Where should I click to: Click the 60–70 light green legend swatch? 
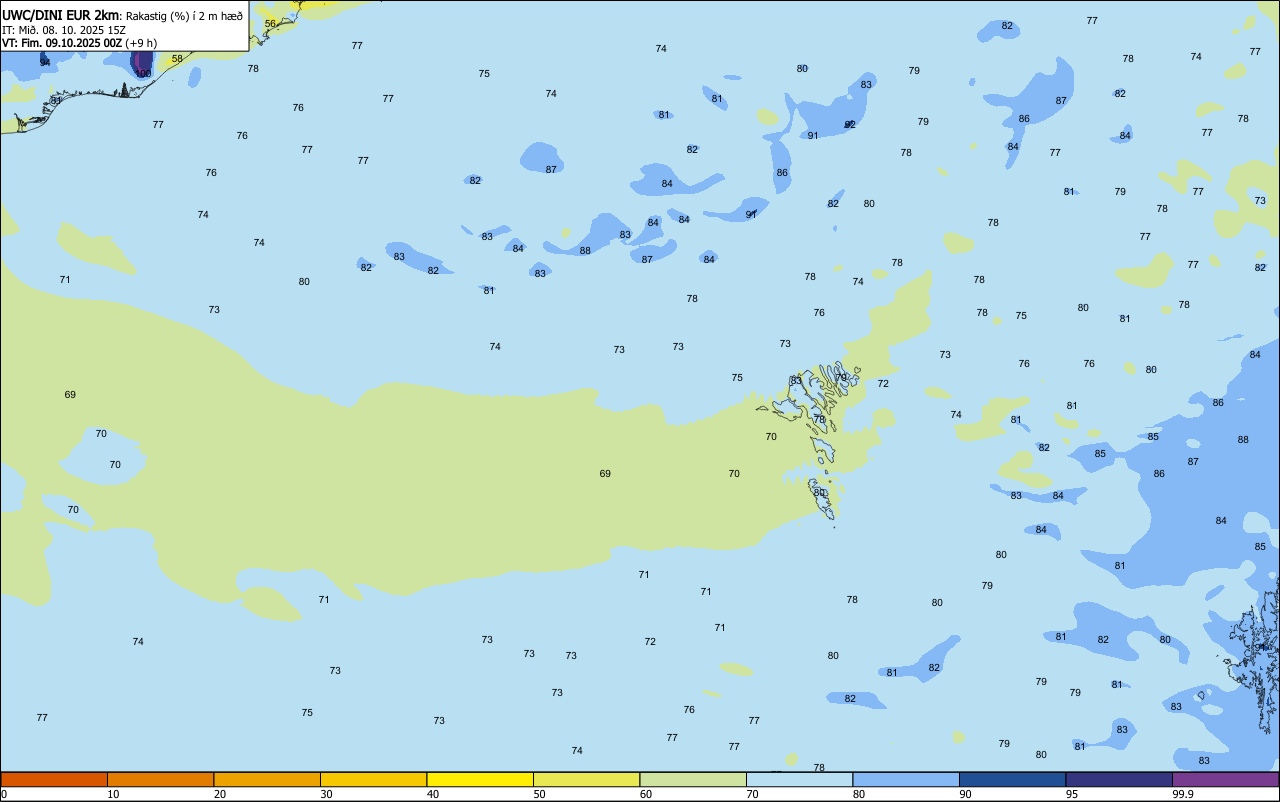point(693,779)
